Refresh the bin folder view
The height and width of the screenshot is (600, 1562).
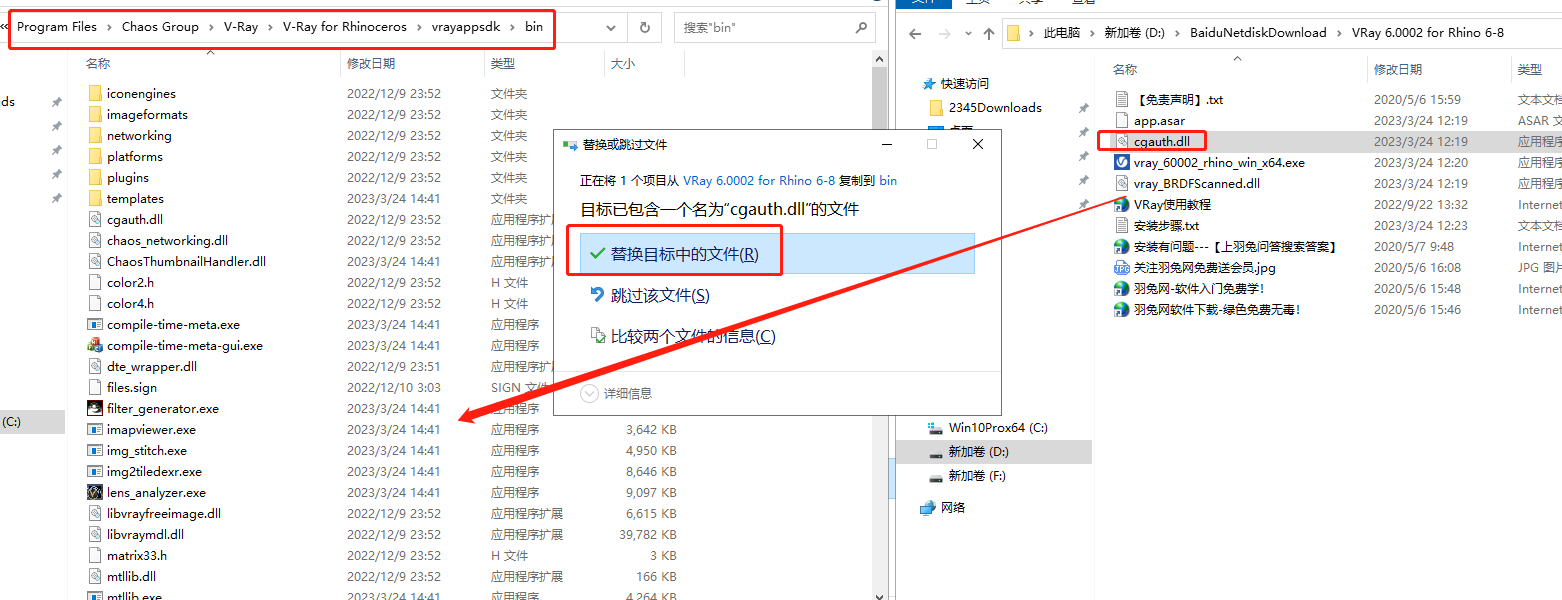click(x=644, y=28)
